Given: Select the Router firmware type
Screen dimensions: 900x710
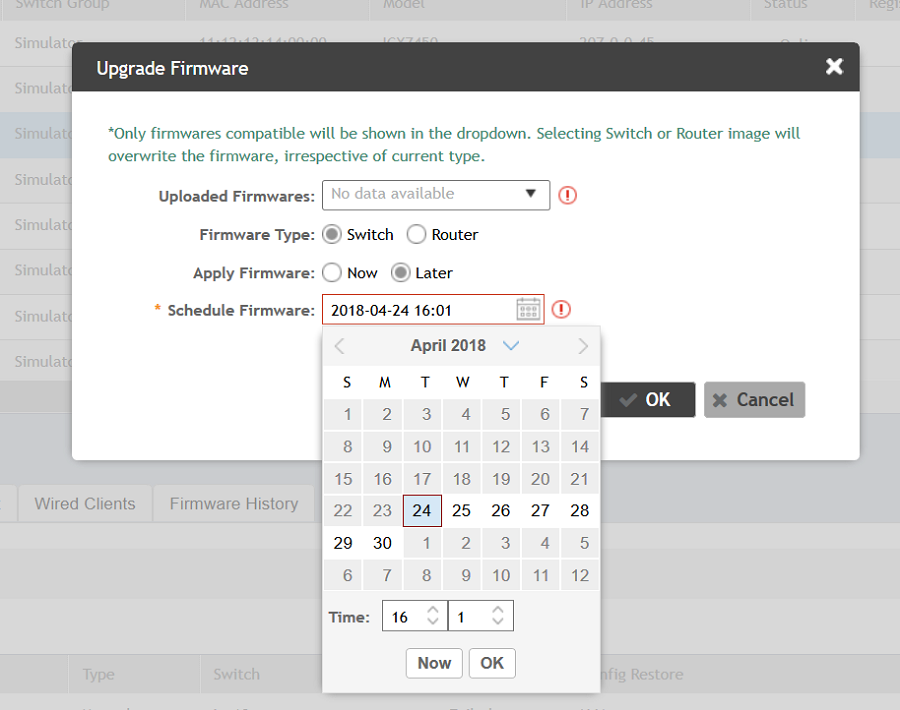Looking at the screenshot, I should tap(417, 235).
